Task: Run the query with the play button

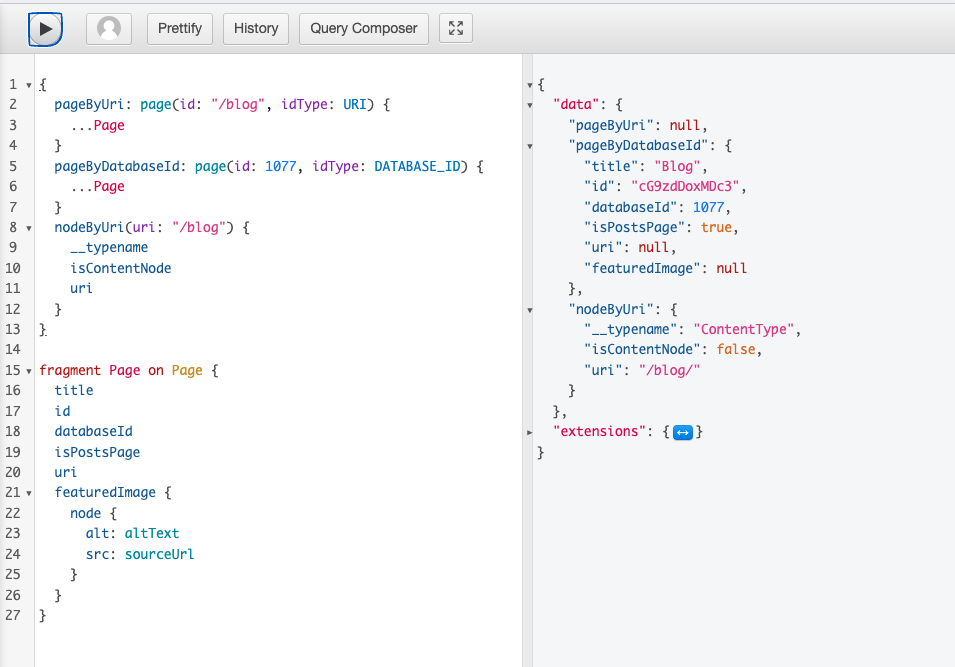Action: [x=45, y=28]
